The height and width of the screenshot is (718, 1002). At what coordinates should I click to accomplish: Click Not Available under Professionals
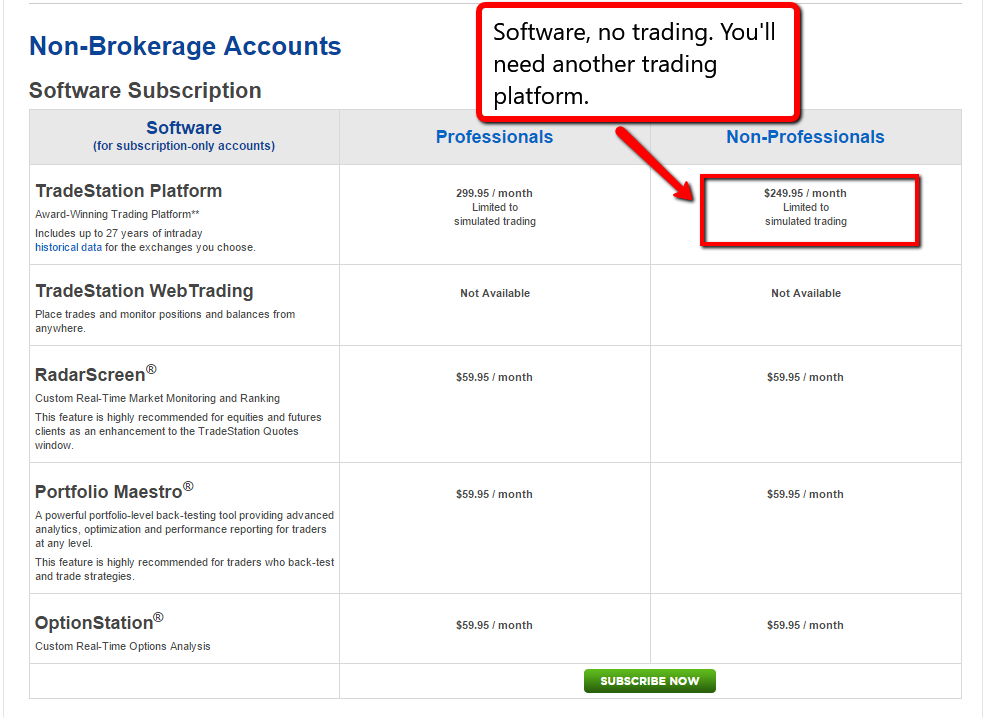pos(495,293)
